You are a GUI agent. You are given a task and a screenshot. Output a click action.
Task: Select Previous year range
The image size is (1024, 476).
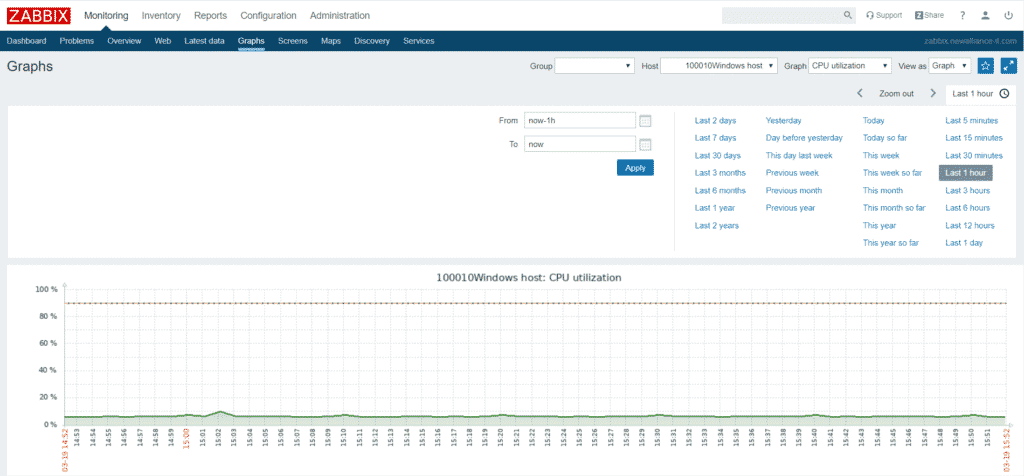point(790,208)
